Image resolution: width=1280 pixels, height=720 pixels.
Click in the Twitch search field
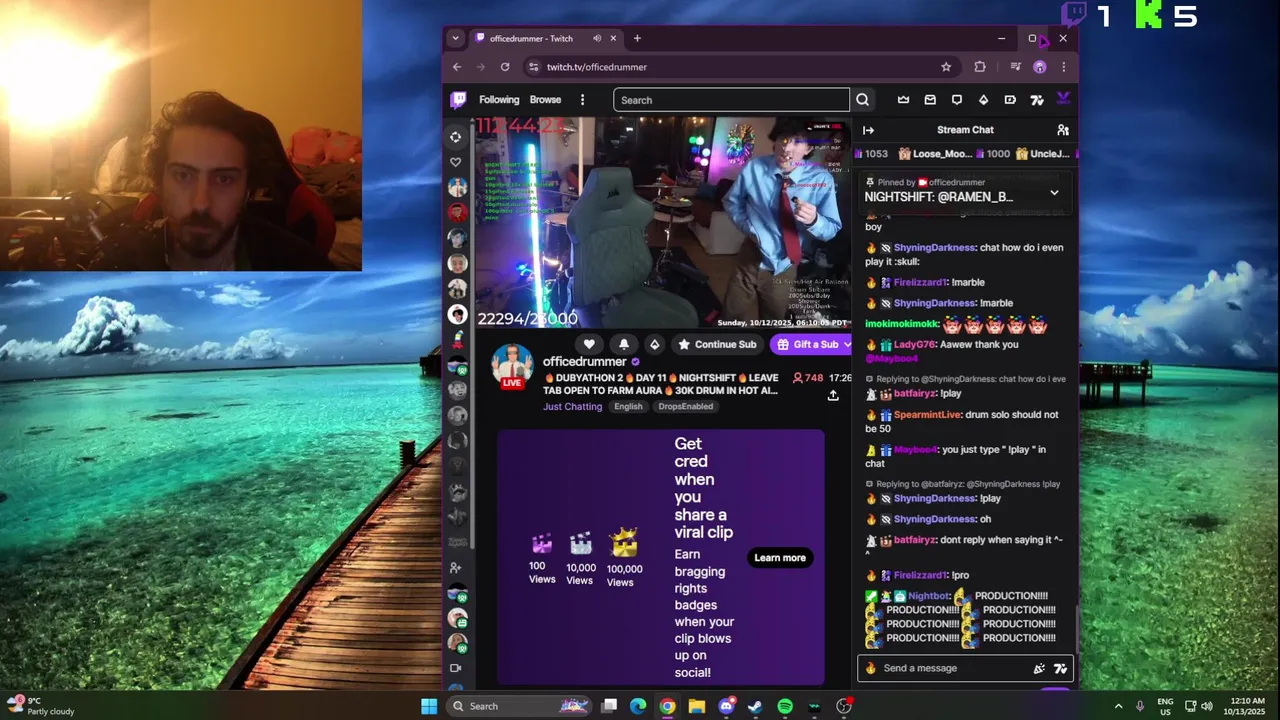click(x=731, y=100)
